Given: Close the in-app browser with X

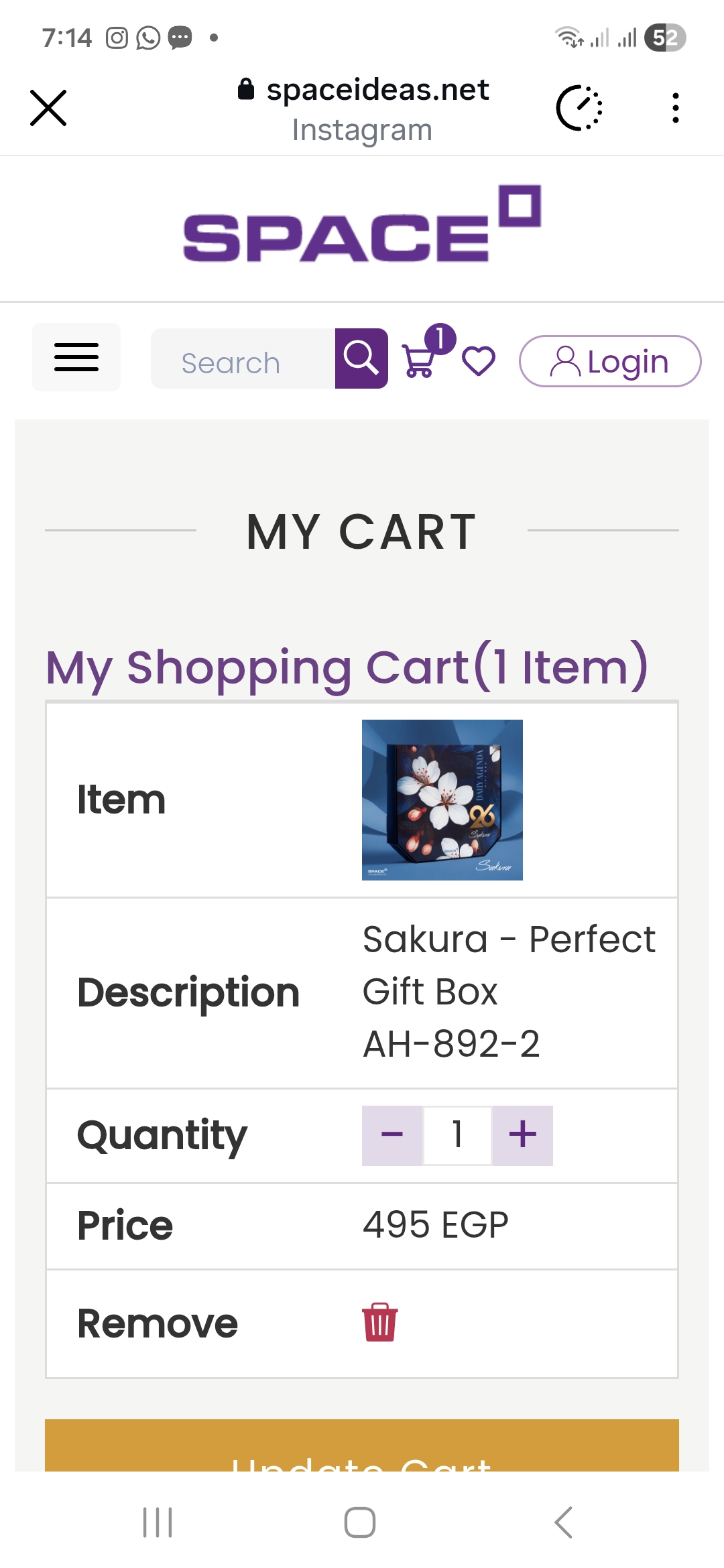Looking at the screenshot, I should click(x=48, y=108).
